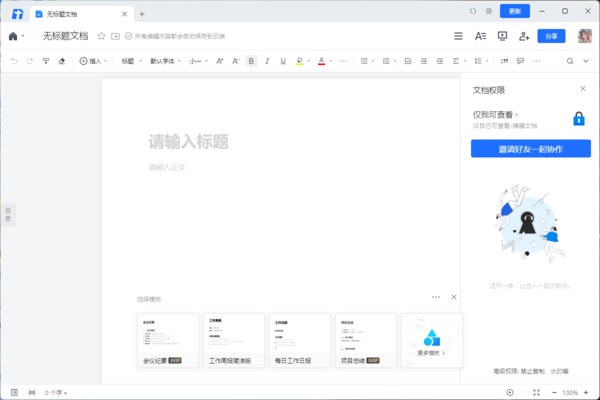
Task: Open the search magnifier in toolbar
Action: point(570,61)
